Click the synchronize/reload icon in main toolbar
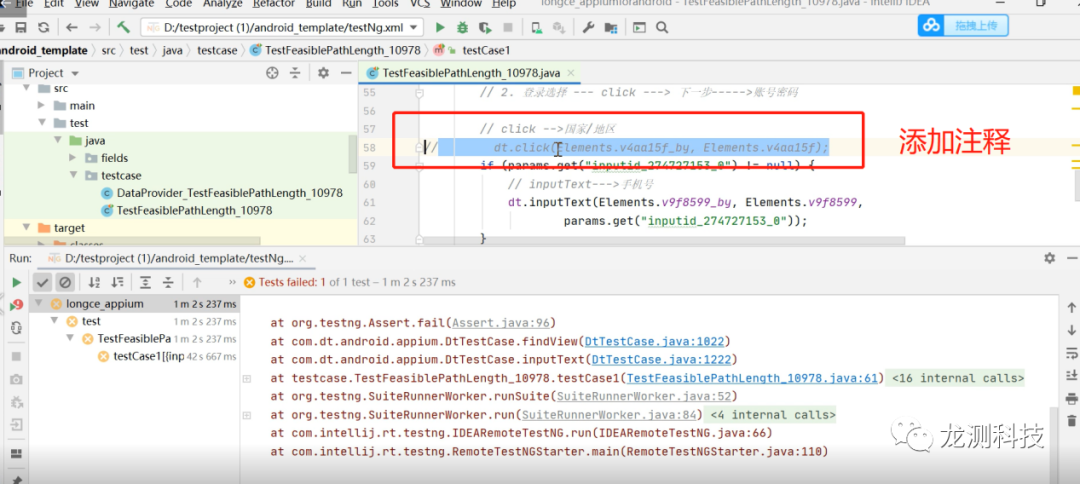The image size is (1080, 484). 43,28
